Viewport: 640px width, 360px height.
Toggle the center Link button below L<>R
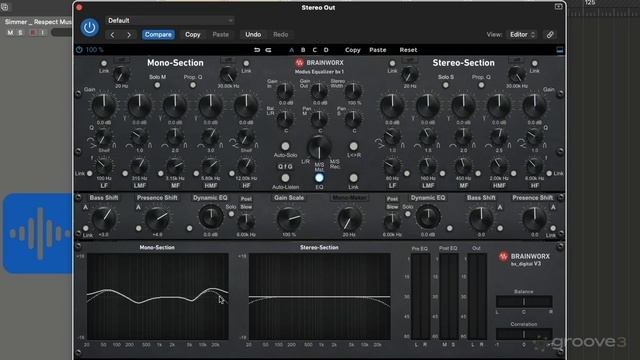353,178
